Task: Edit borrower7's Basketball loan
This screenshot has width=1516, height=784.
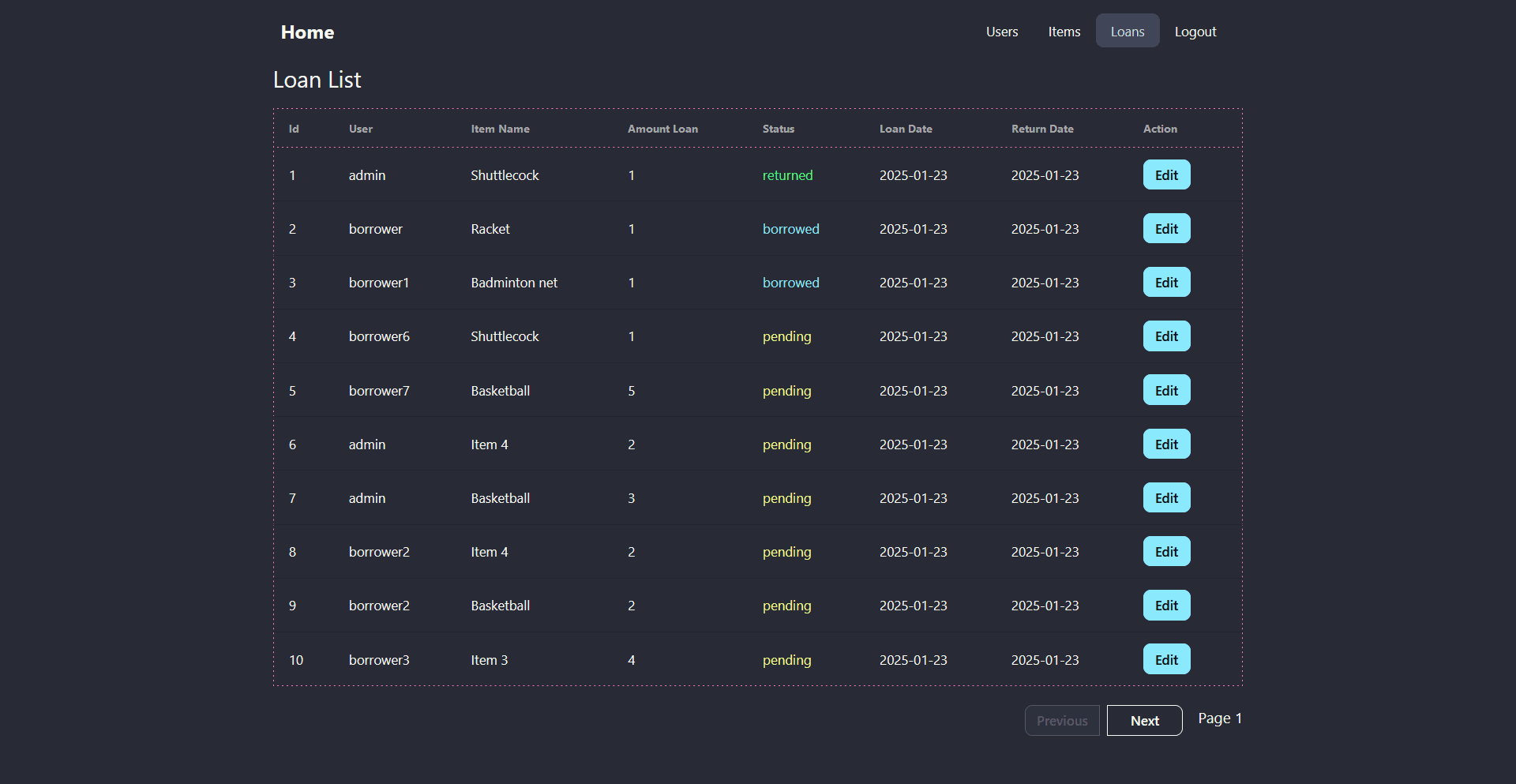Action: [x=1166, y=391]
